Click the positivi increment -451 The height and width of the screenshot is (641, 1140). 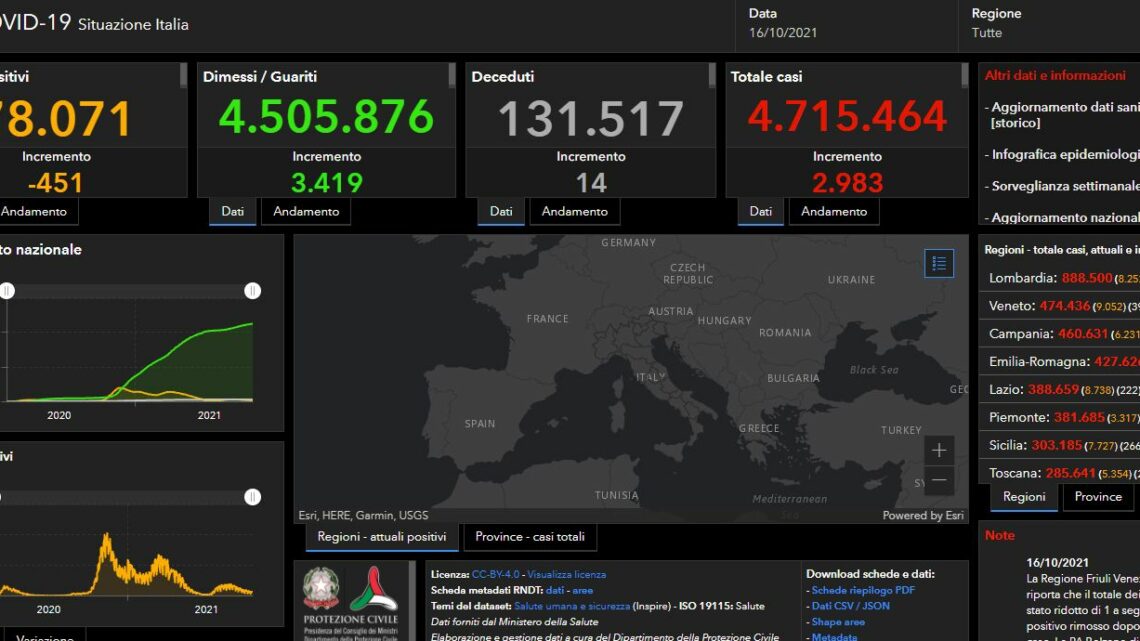55,183
